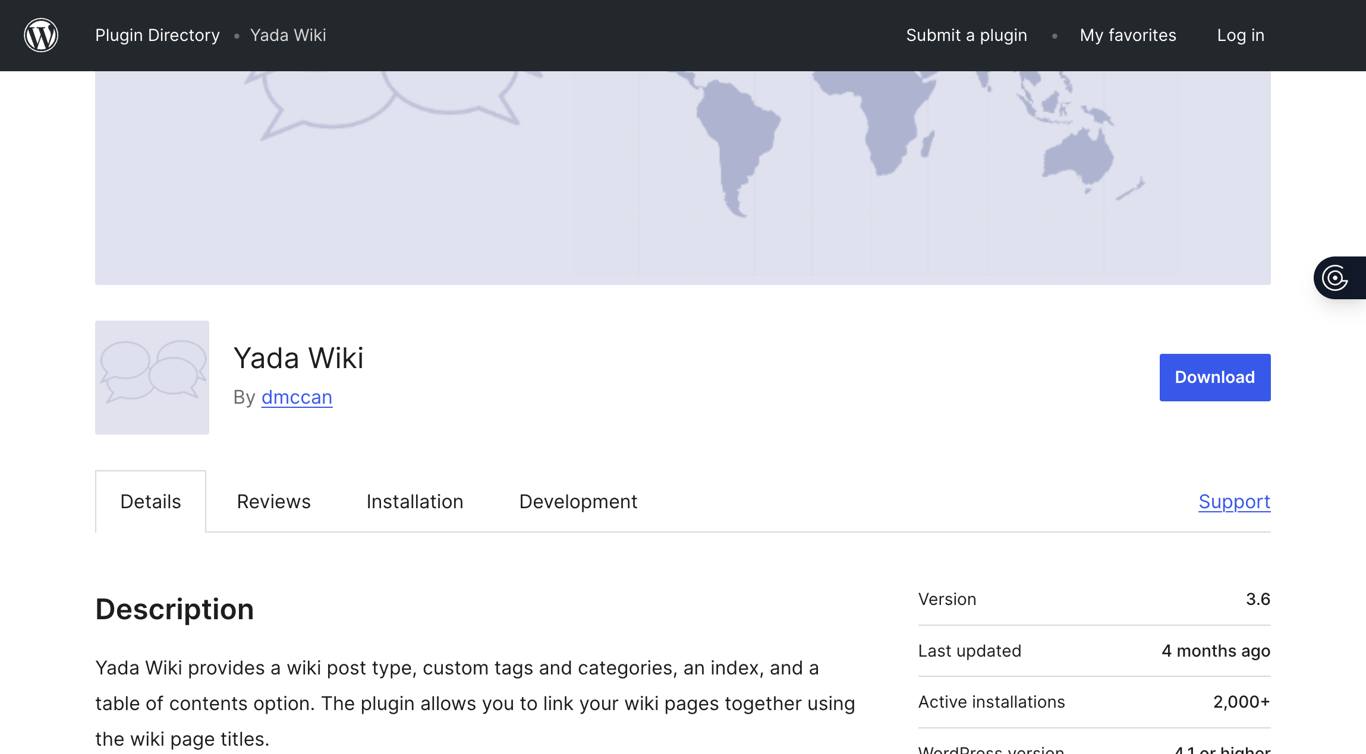This screenshot has height=754, width=1366.
Task: Switch to the Development tab
Action: point(577,501)
